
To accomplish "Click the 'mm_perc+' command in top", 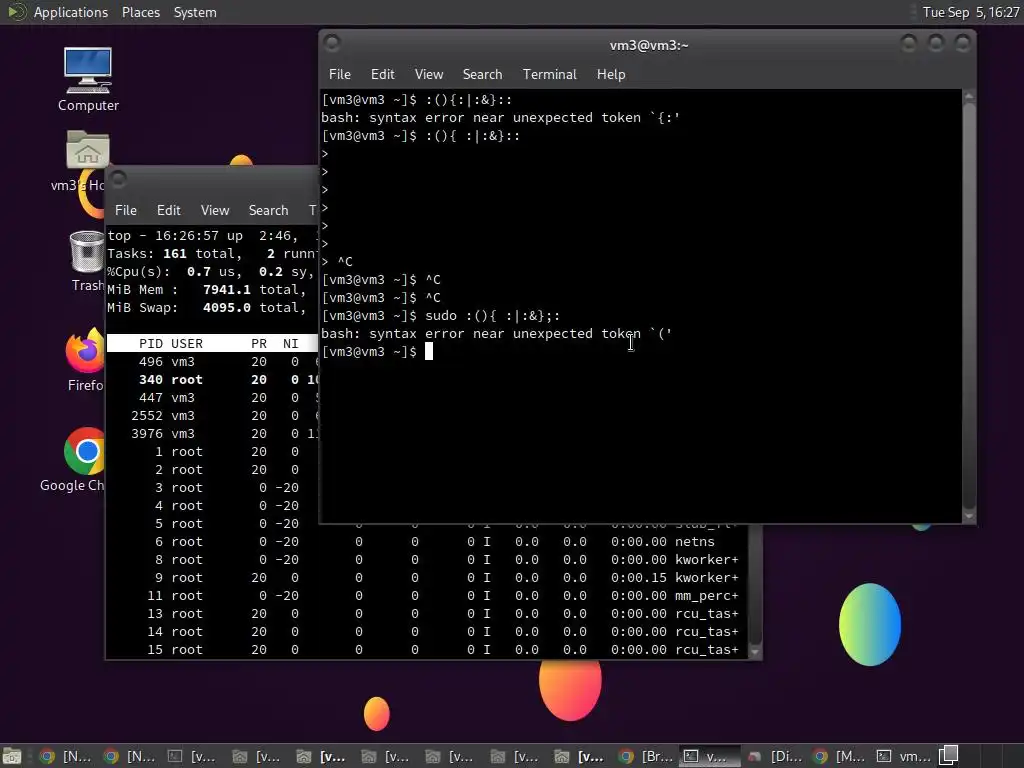I will [x=707, y=596].
